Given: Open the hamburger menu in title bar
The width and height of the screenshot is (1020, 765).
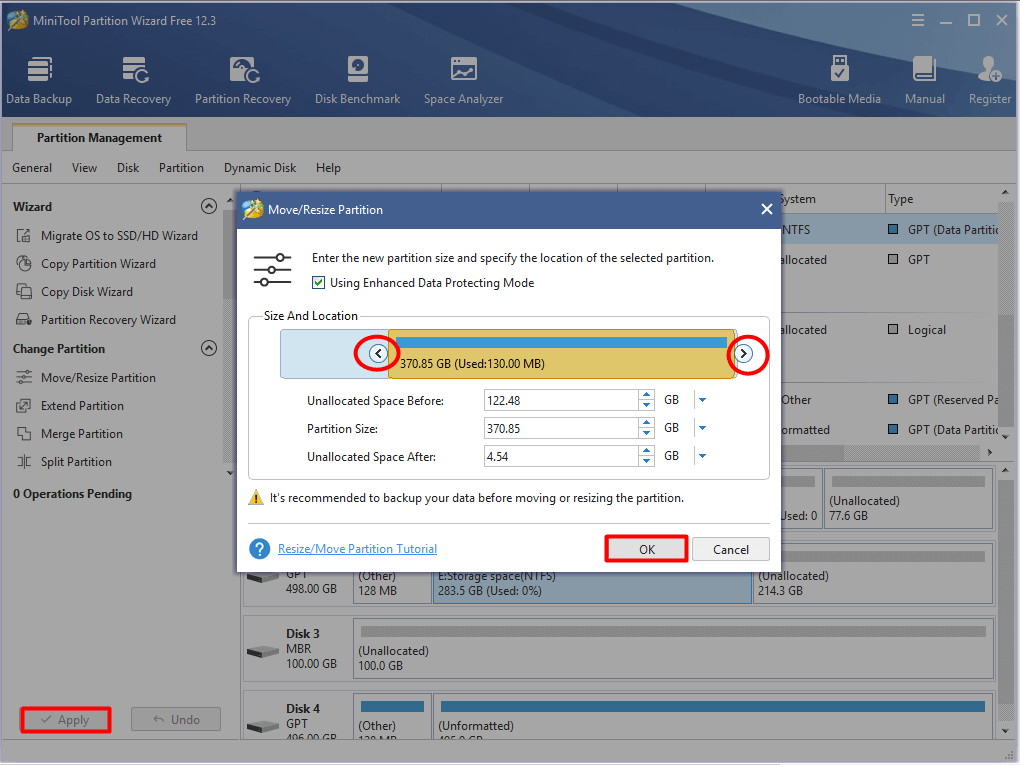Looking at the screenshot, I should (918, 20).
